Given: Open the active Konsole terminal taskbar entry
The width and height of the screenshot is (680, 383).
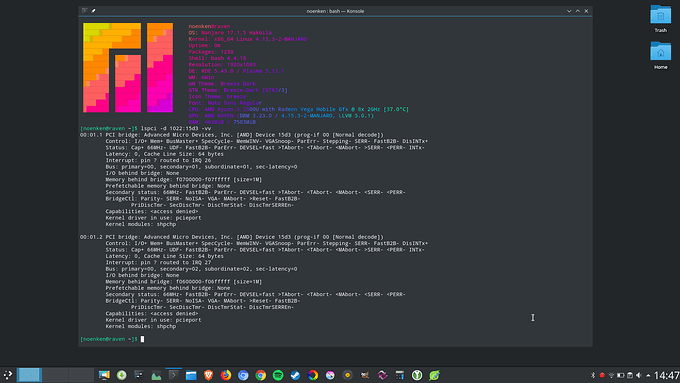Looking at the screenshot, I should [173, 375].
